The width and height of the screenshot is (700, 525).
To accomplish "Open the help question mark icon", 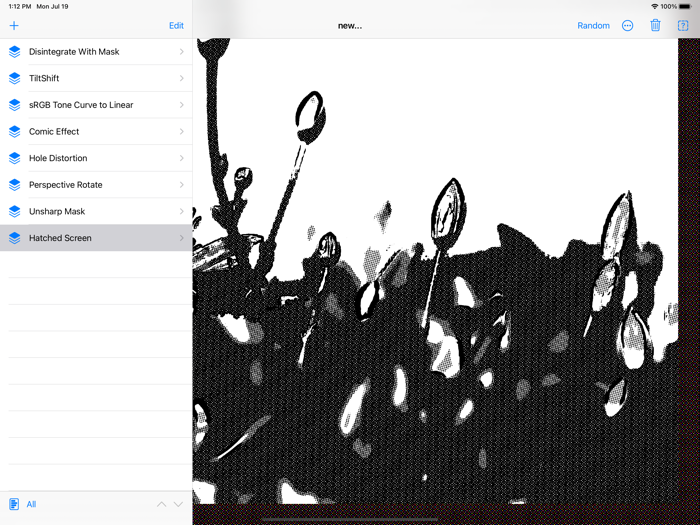I will [683, 26].
